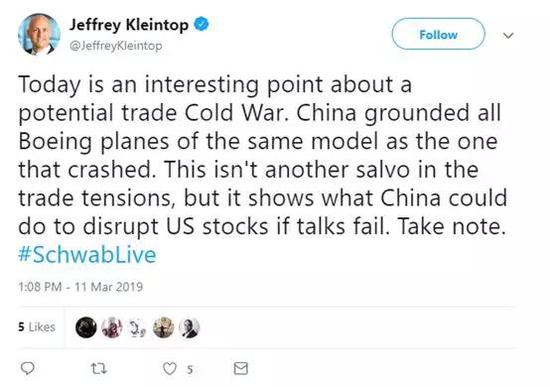Screen dimensions: 550x387
Task: Click the Jeffrey Kleintop display name
Action: click(129, 25)
